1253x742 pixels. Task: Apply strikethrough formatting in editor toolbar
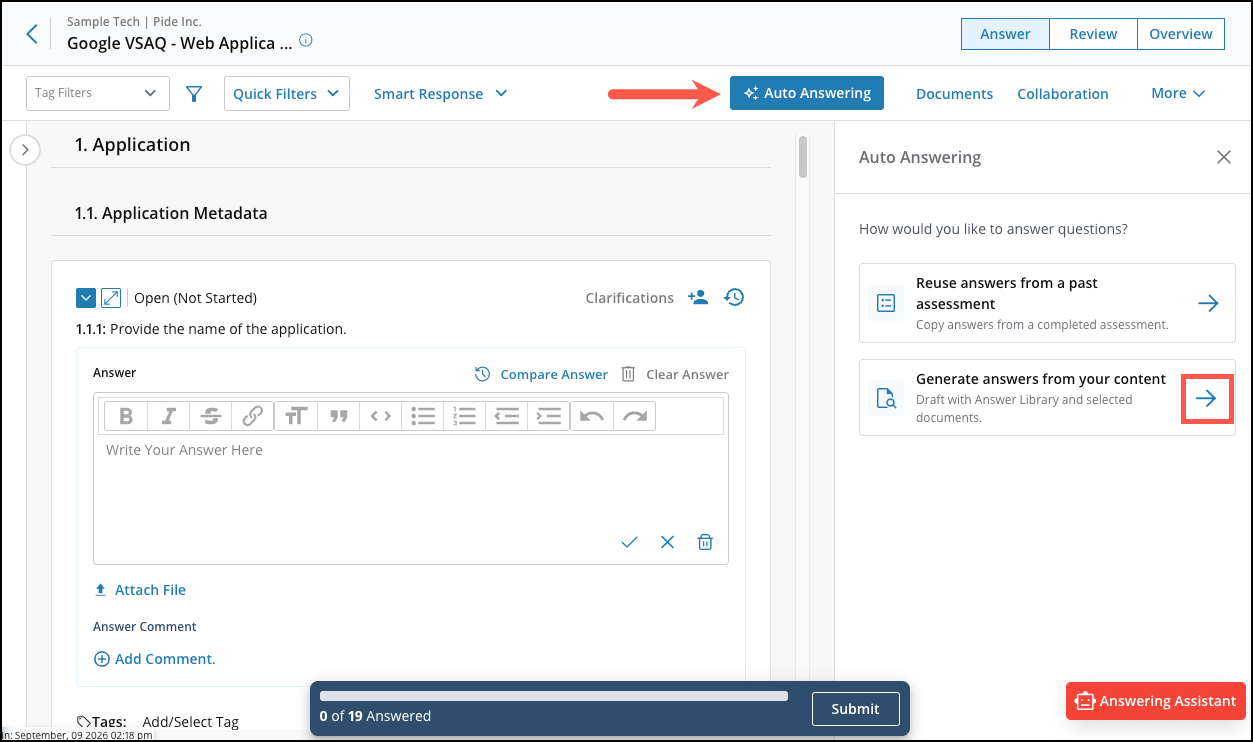(x=211, y=416)
